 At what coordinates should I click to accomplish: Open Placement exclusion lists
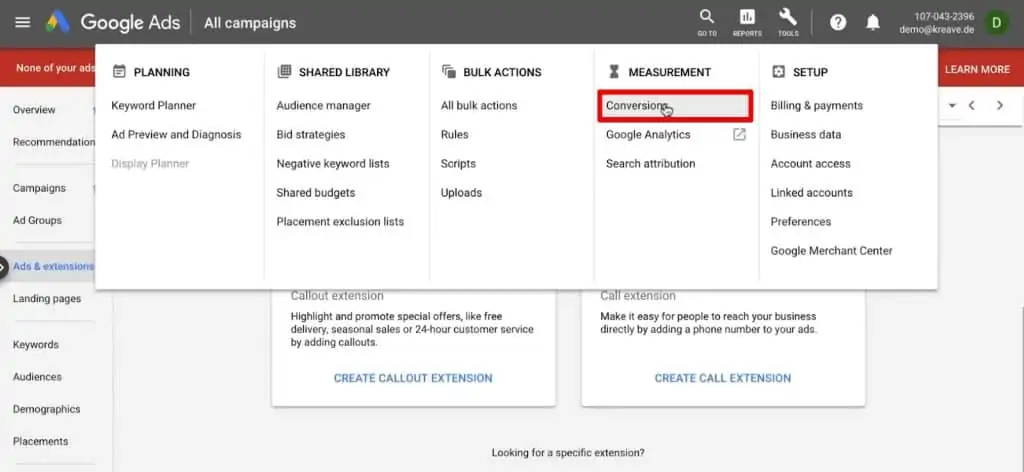pyautogui.click(x=340, y=222)
